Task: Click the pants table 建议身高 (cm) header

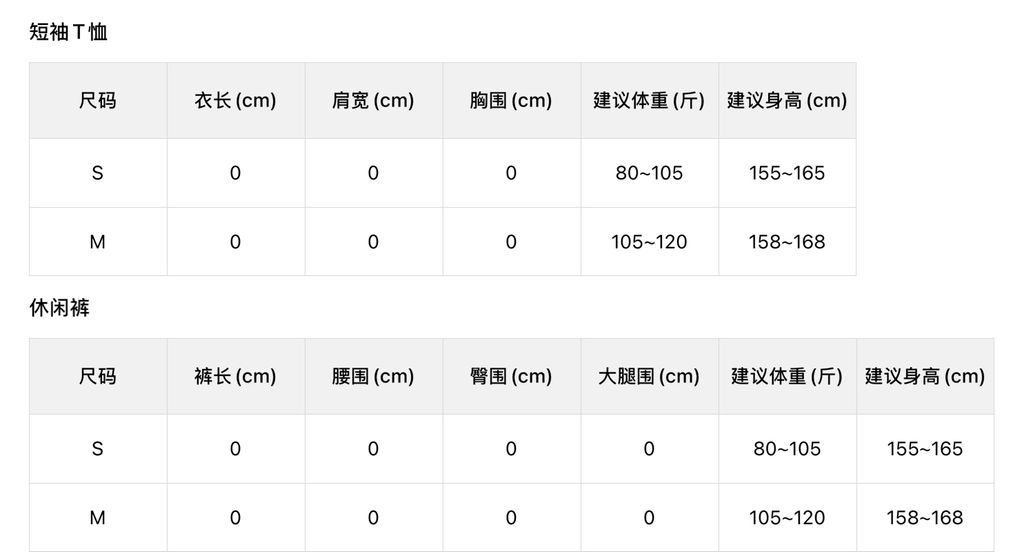Action: (x=925, y=376)
